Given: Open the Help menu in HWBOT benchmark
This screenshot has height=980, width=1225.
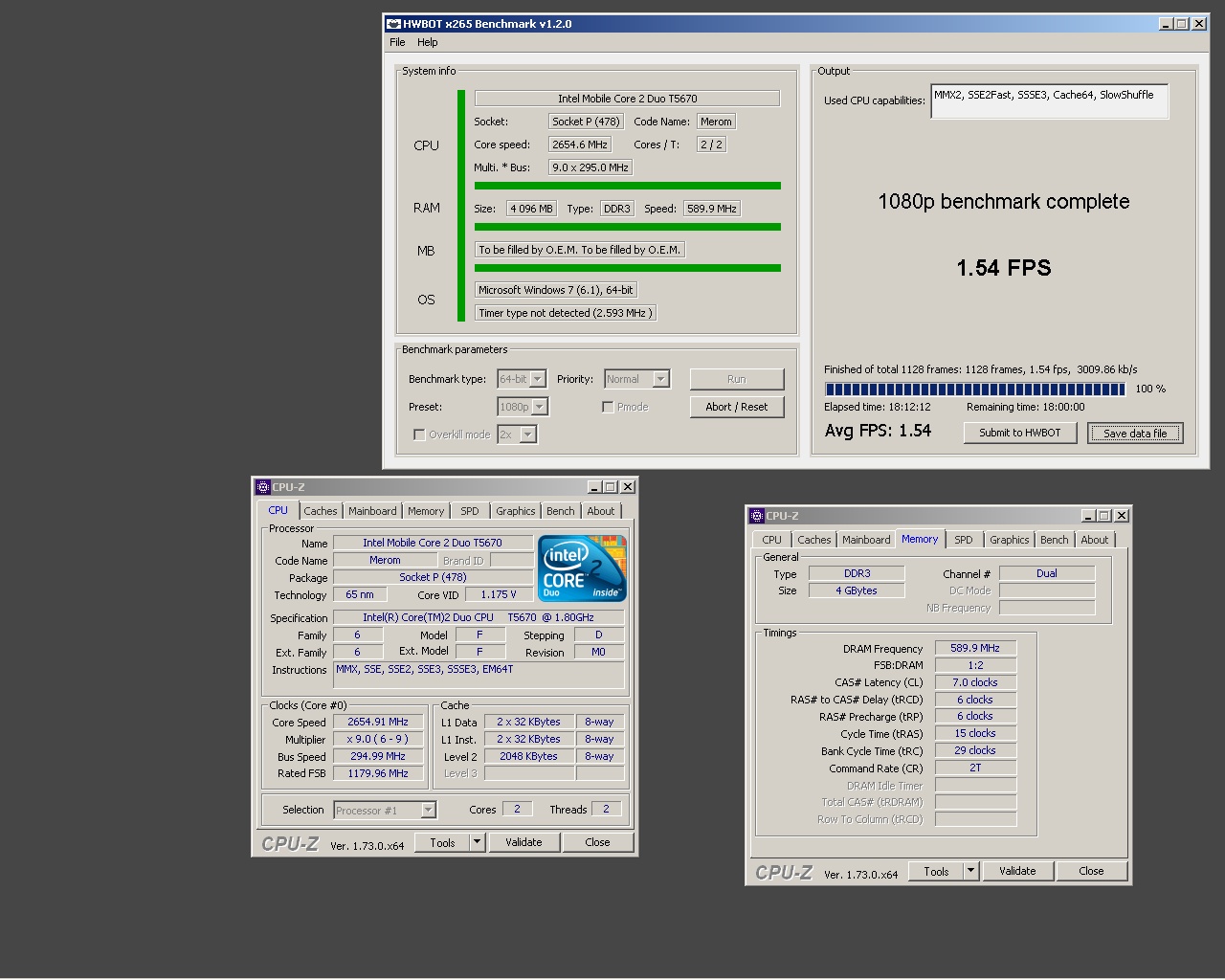Looking at the screenshot, I should pyautogui.click(x=428, y=42).
